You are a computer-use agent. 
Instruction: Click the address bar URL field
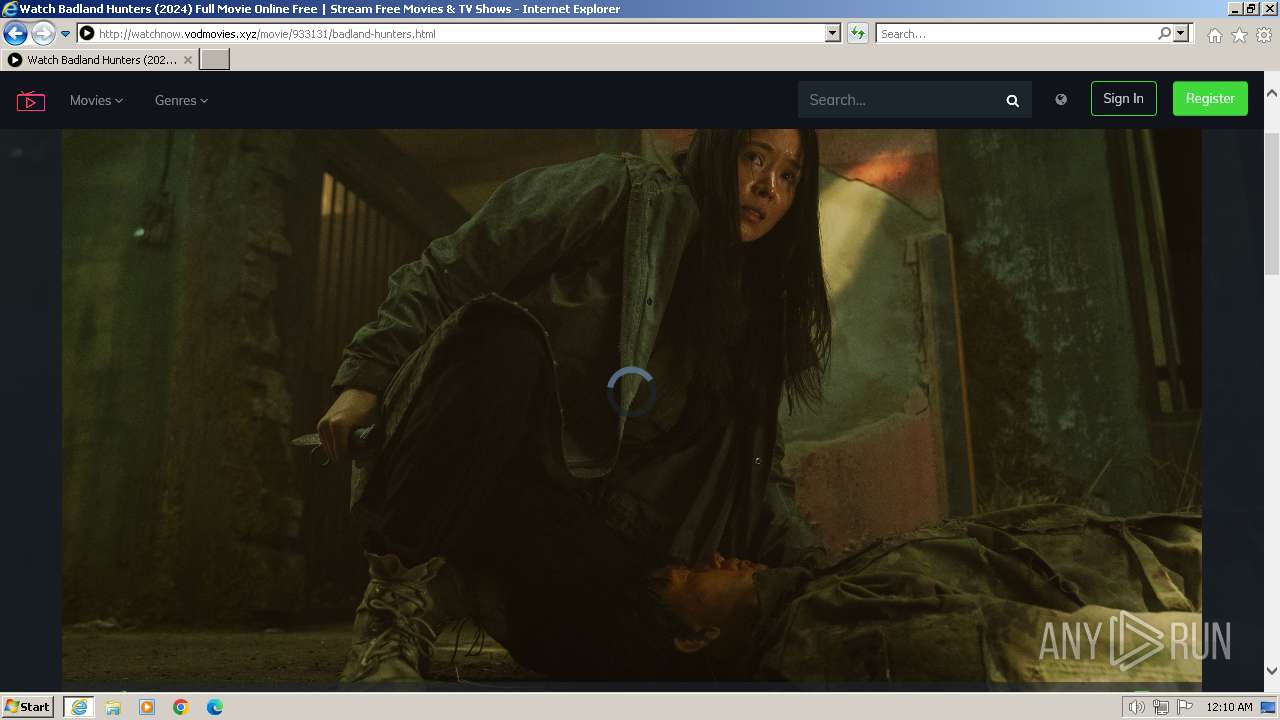460,33
